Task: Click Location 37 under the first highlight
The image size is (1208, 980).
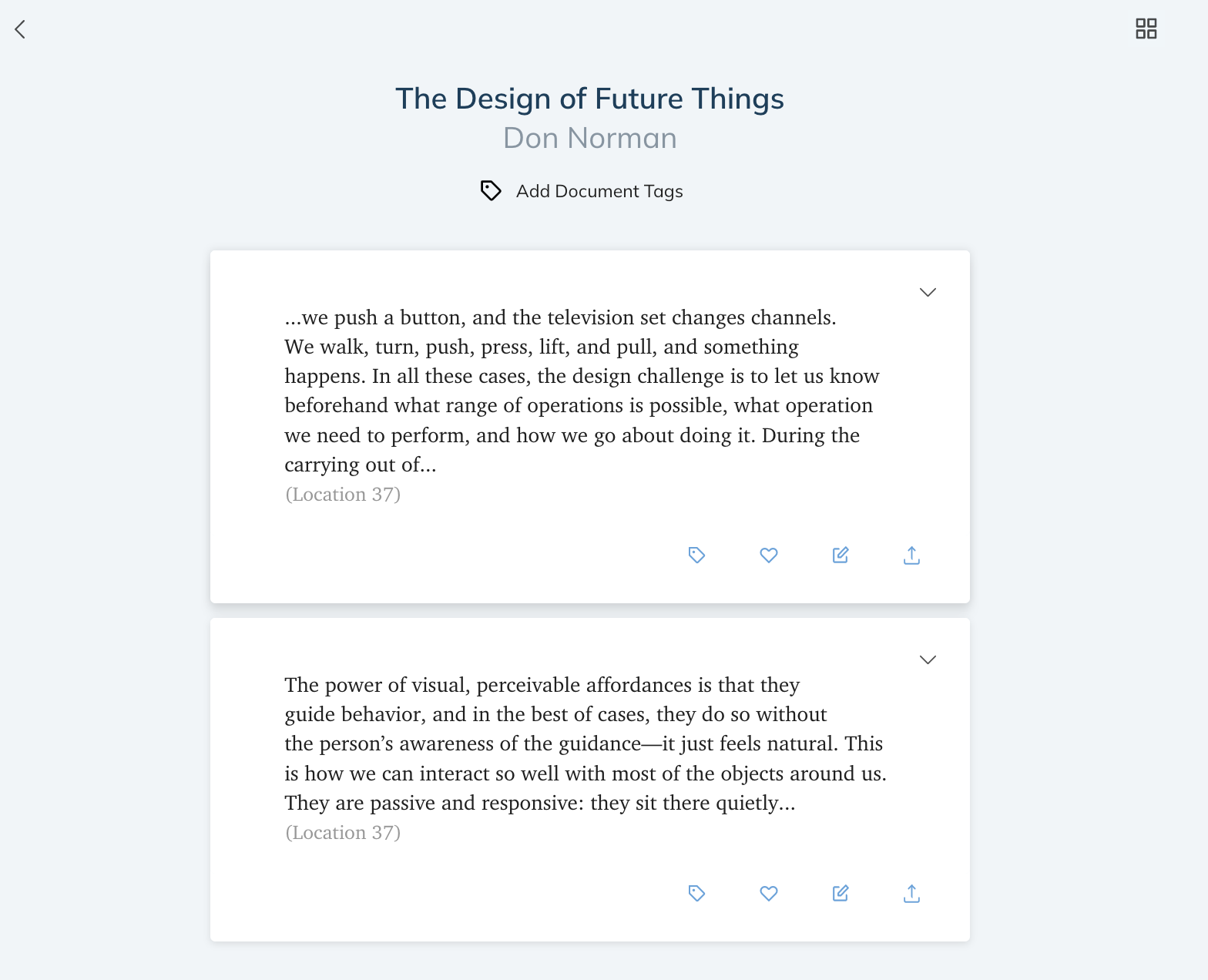Action: (343, 495)
